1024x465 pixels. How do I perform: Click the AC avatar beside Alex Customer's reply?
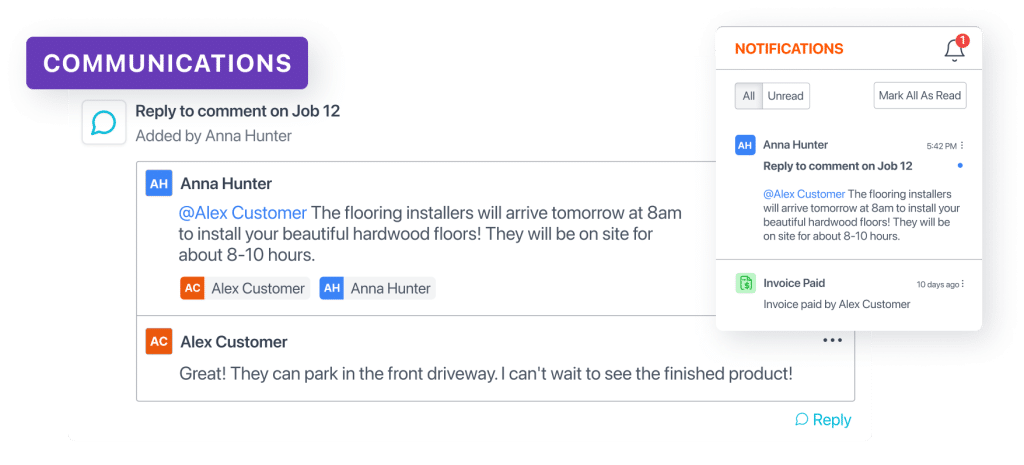(158, 341)
